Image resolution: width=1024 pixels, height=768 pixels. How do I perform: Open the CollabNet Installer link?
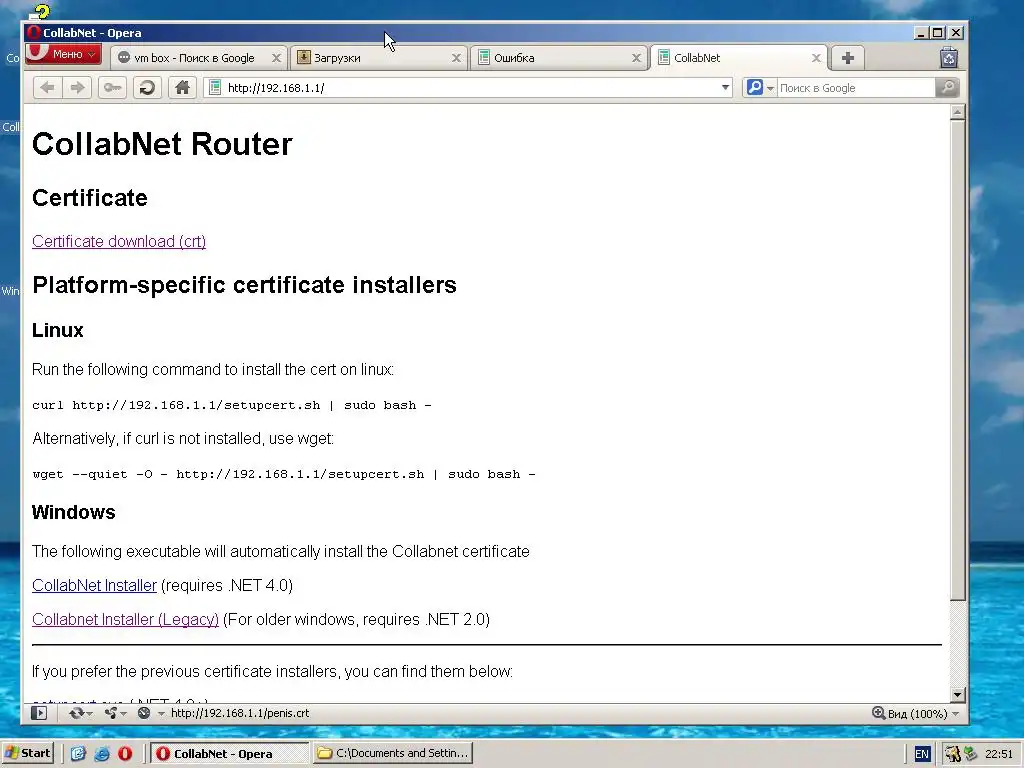pyautogui.click(x=95, y=585)
